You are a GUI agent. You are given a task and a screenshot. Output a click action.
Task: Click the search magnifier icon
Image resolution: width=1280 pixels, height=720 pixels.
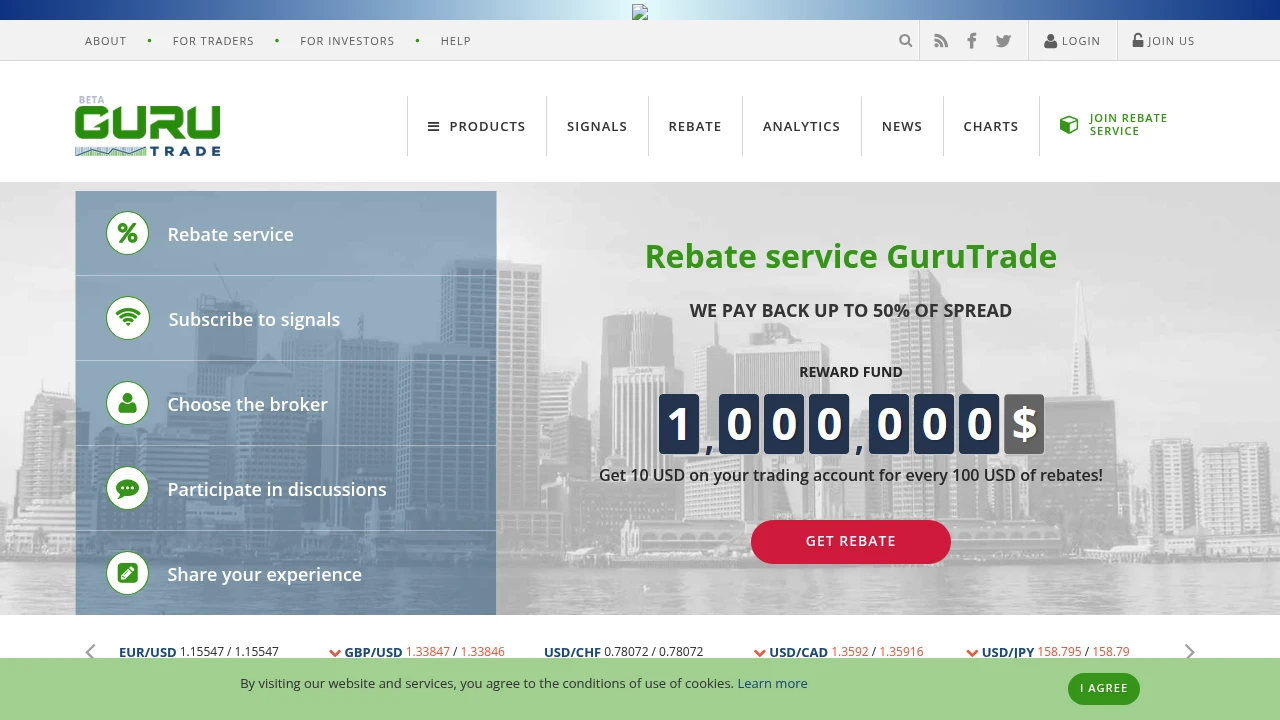point(905,41)
